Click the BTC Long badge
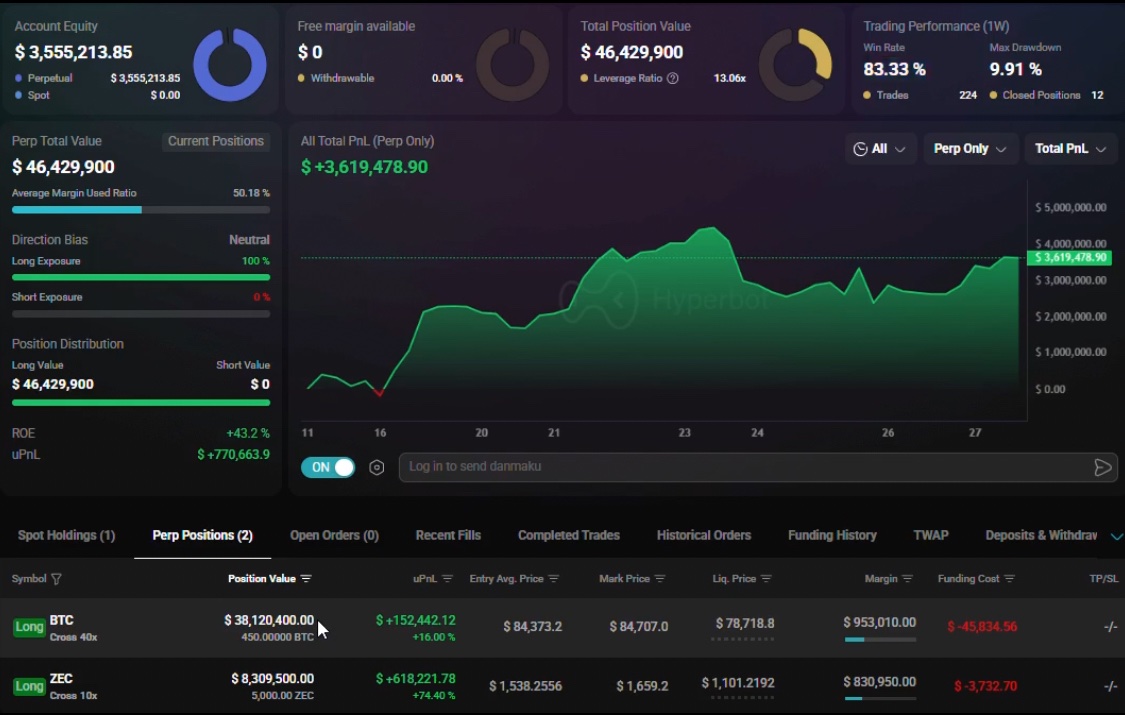 coord(29,628)
